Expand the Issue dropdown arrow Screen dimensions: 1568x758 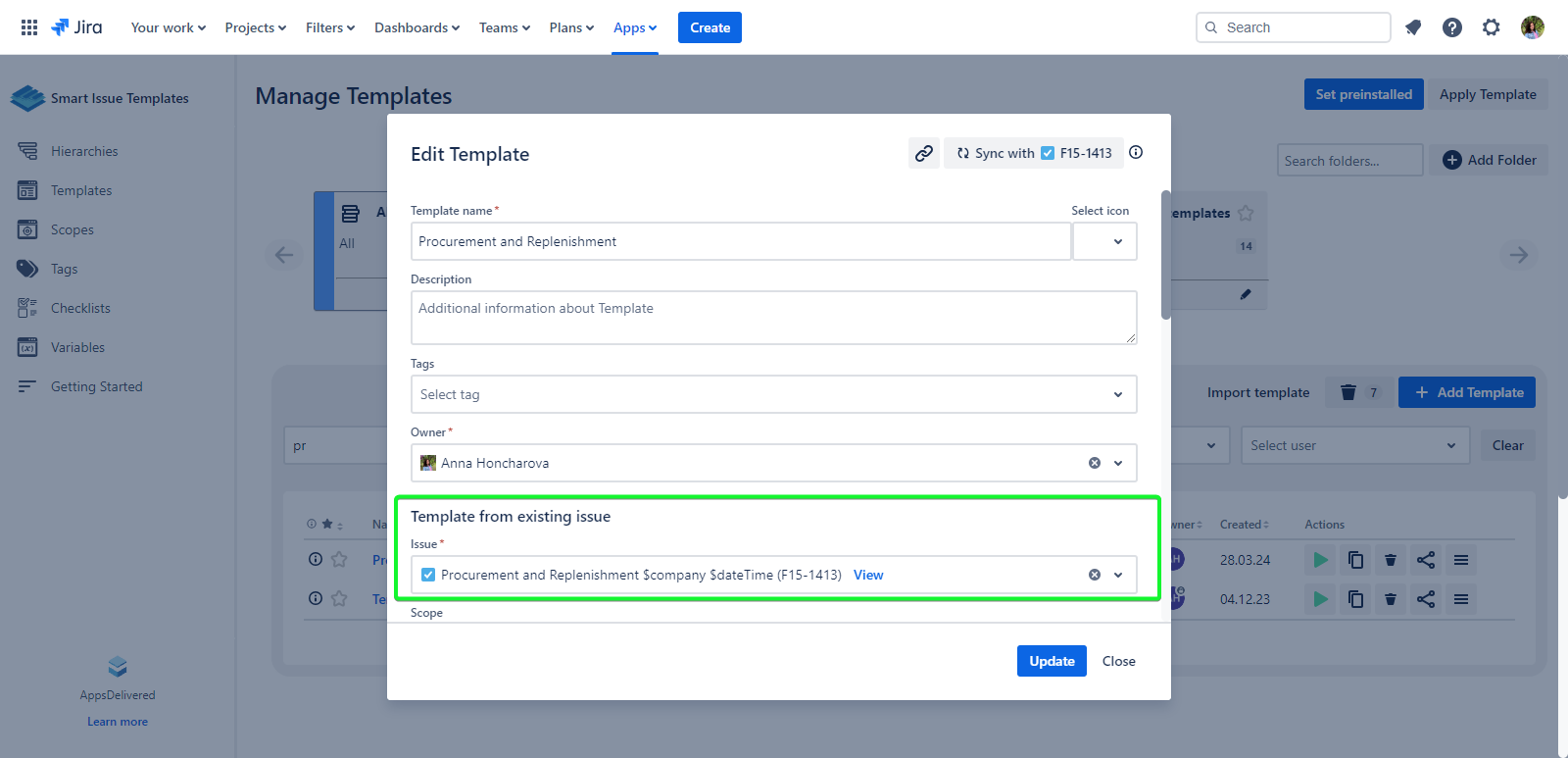coord(1118,575)
